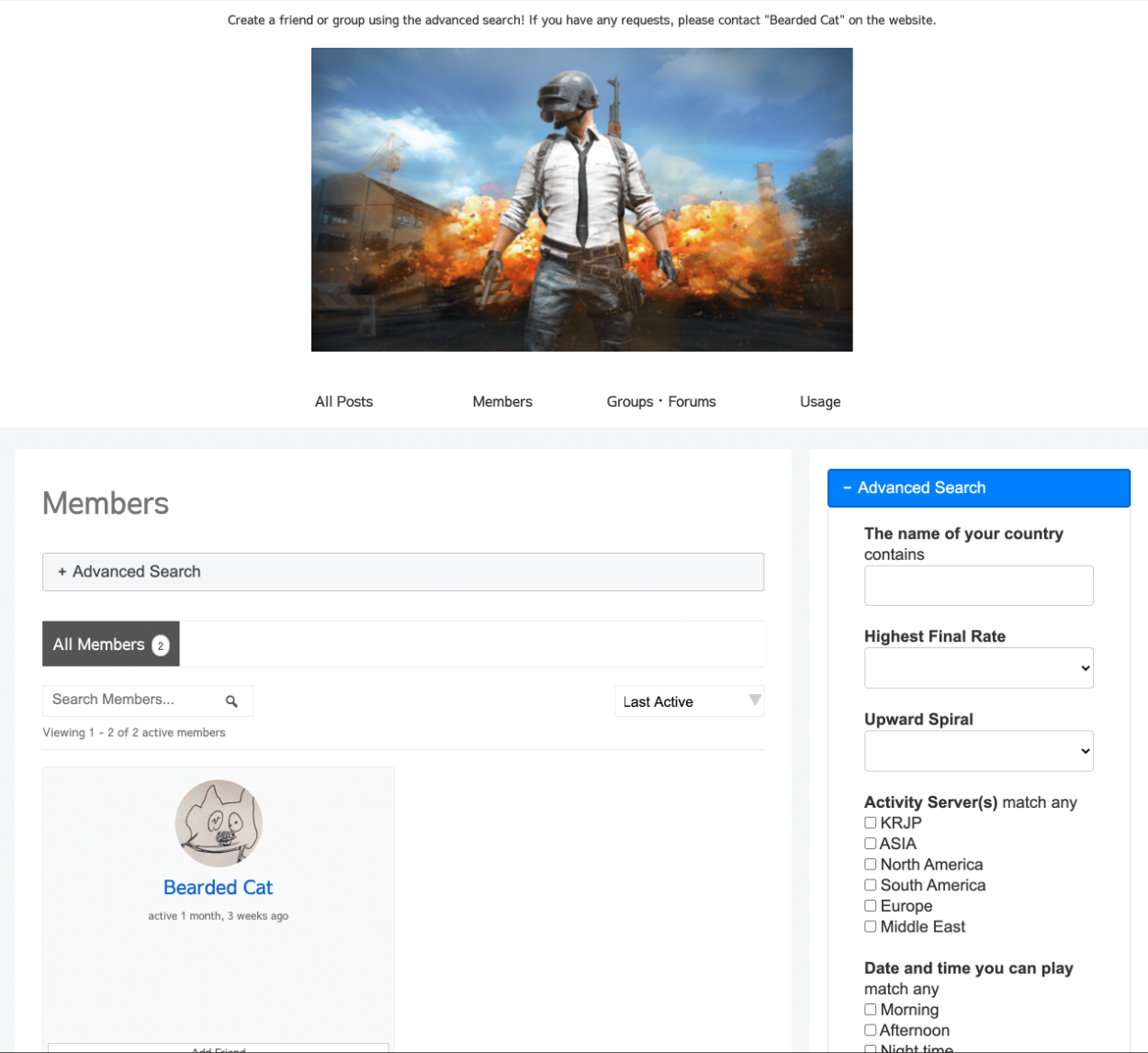
Task: Collapse the blue Advanced Search panel
Action: [978, 488]
